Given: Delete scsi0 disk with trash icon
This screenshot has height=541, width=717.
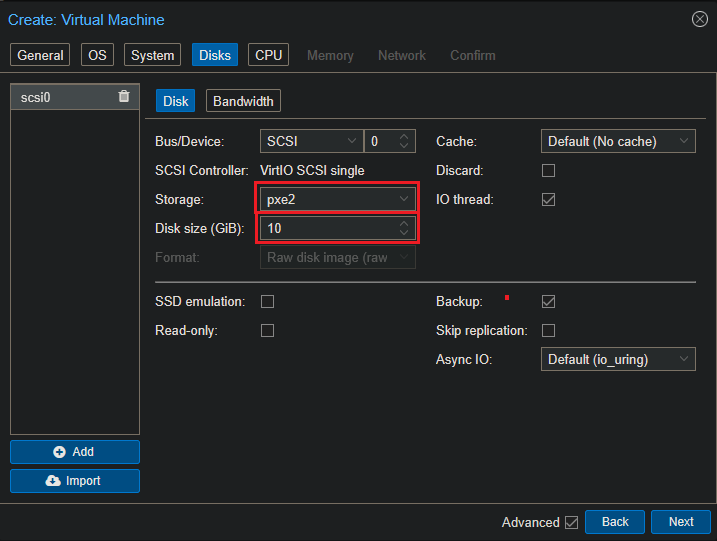Looking at the screenshot, I should (124, 96).
